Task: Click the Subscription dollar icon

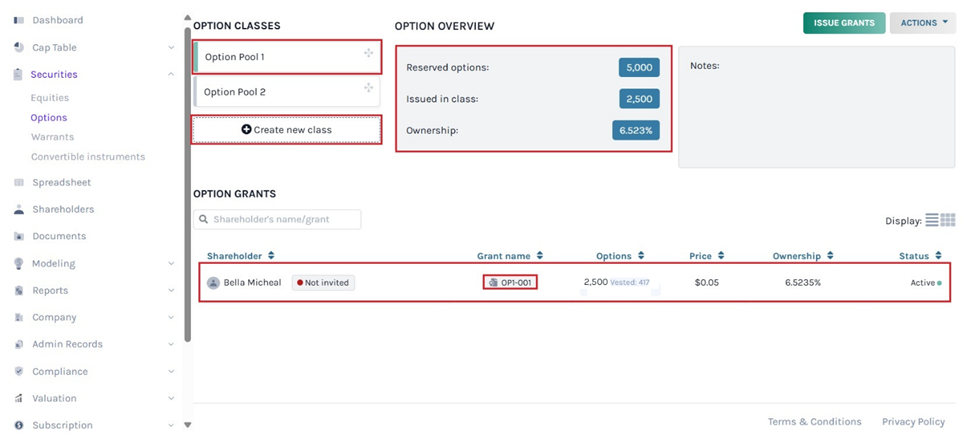Action: [x=19, y=426]
